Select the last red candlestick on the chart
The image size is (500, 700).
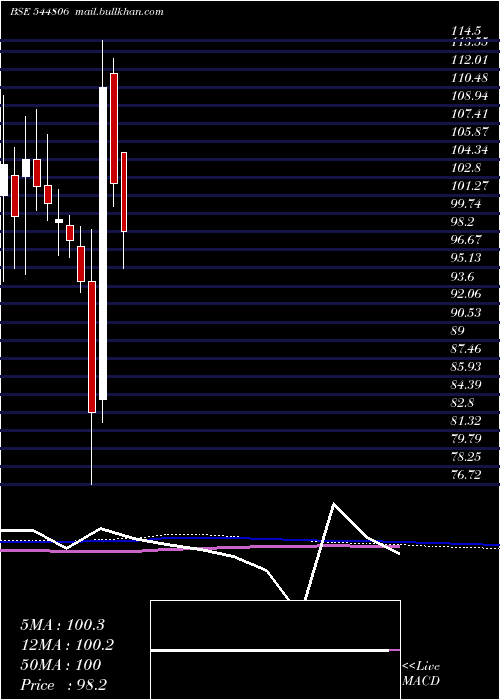[x=124, y=192]
